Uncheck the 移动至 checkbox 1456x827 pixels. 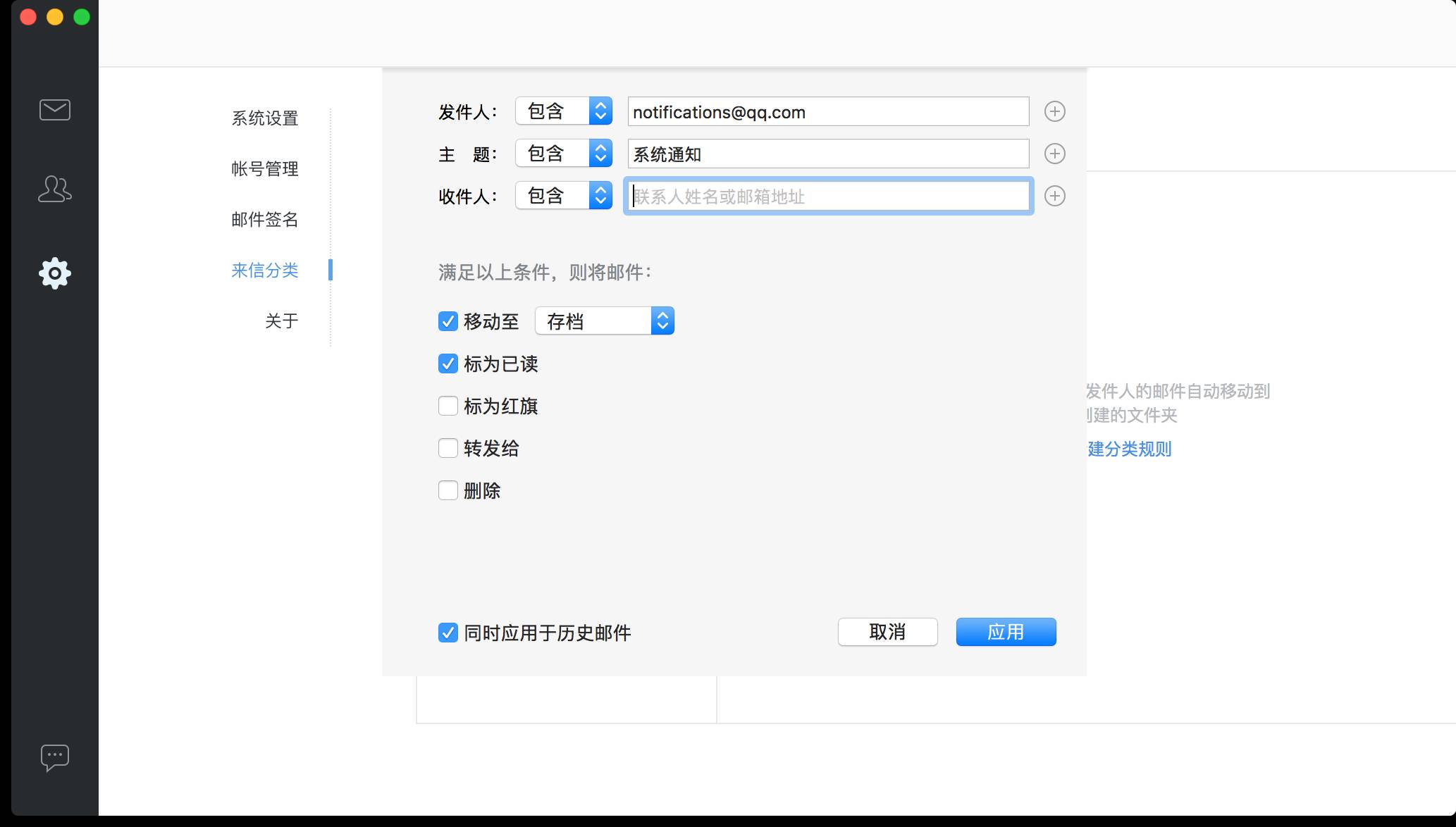point(448,321)
